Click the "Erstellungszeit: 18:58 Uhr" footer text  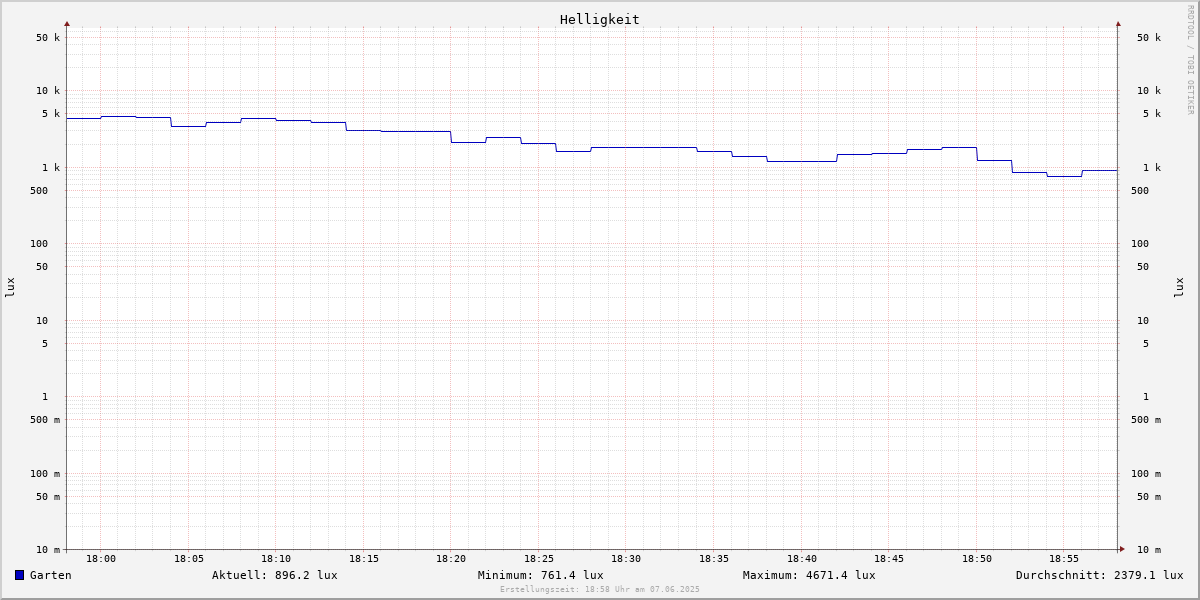pos(600,590)
